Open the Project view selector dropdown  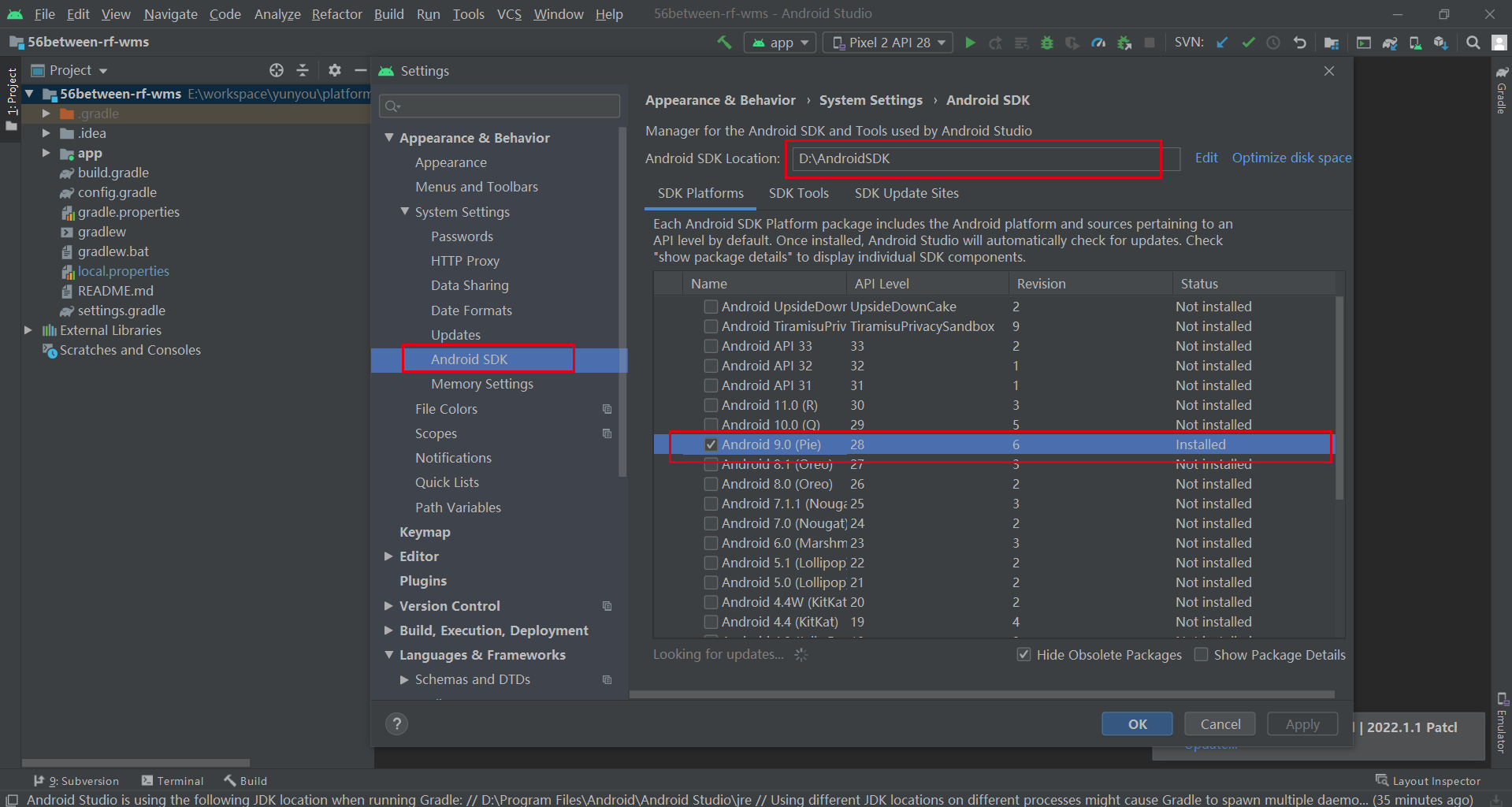click(69, 70)
